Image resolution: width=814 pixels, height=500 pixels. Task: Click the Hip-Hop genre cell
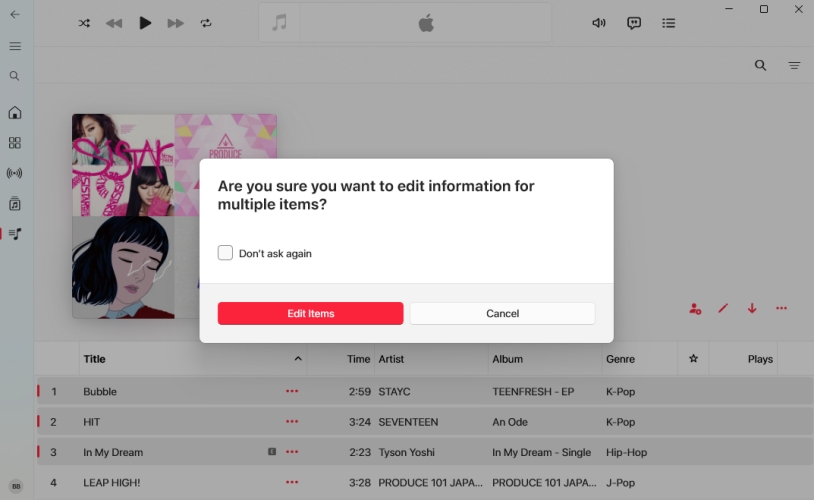626,452
